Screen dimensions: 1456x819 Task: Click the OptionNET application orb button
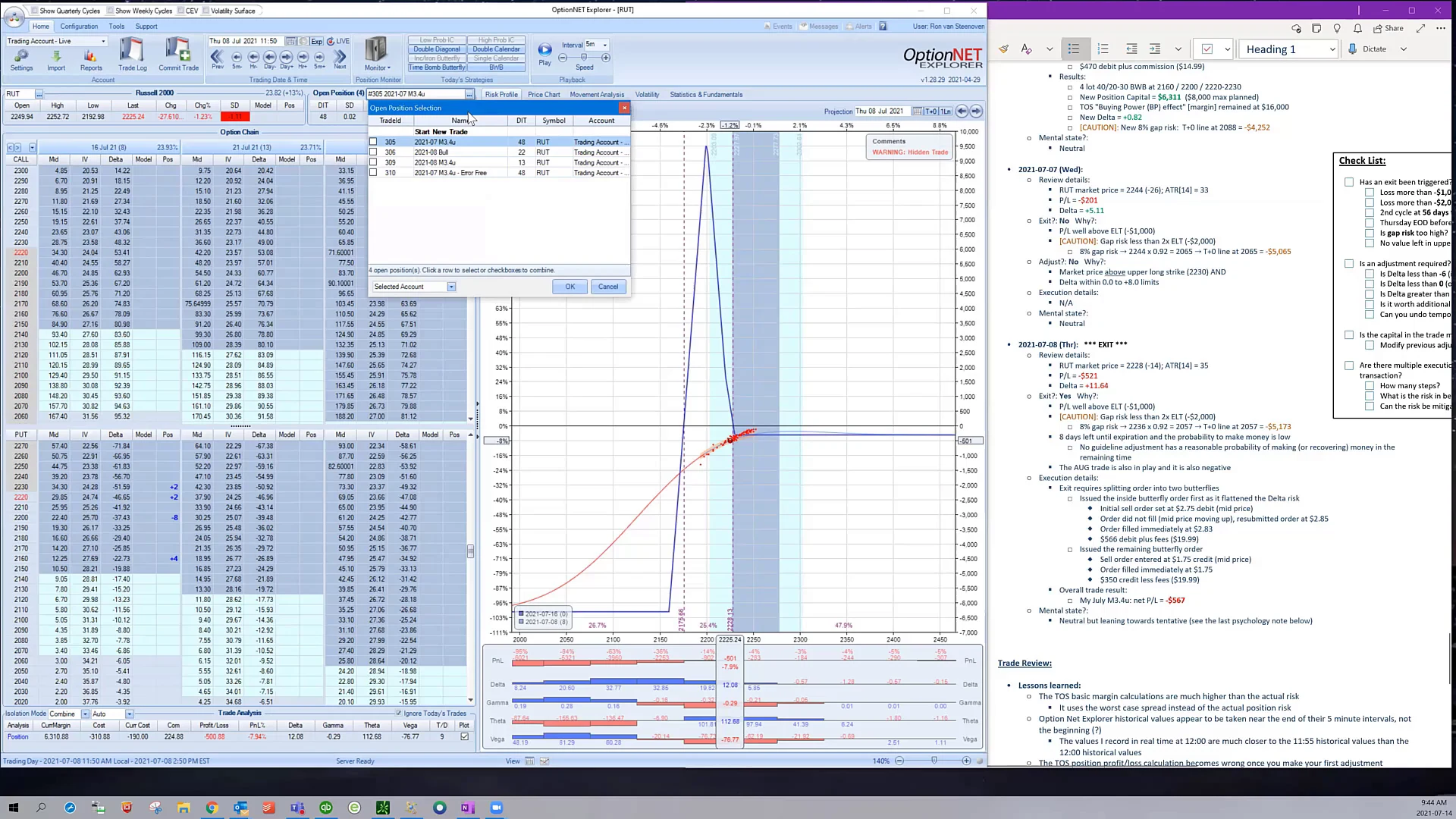click(14, 17)
